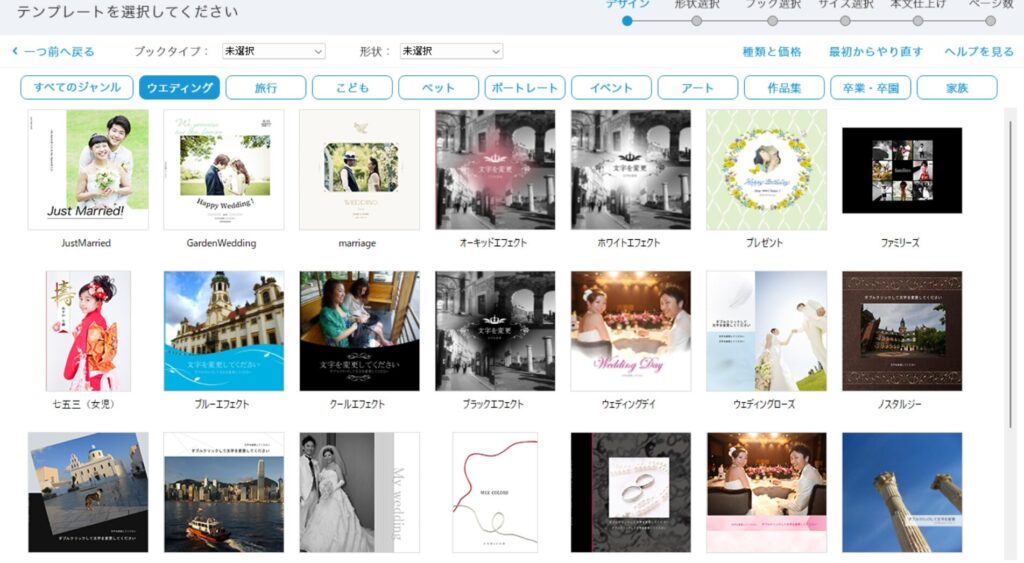Open the 種類と価格 link
This screenshot has height=563, width=1024.
tap(772, 51)
